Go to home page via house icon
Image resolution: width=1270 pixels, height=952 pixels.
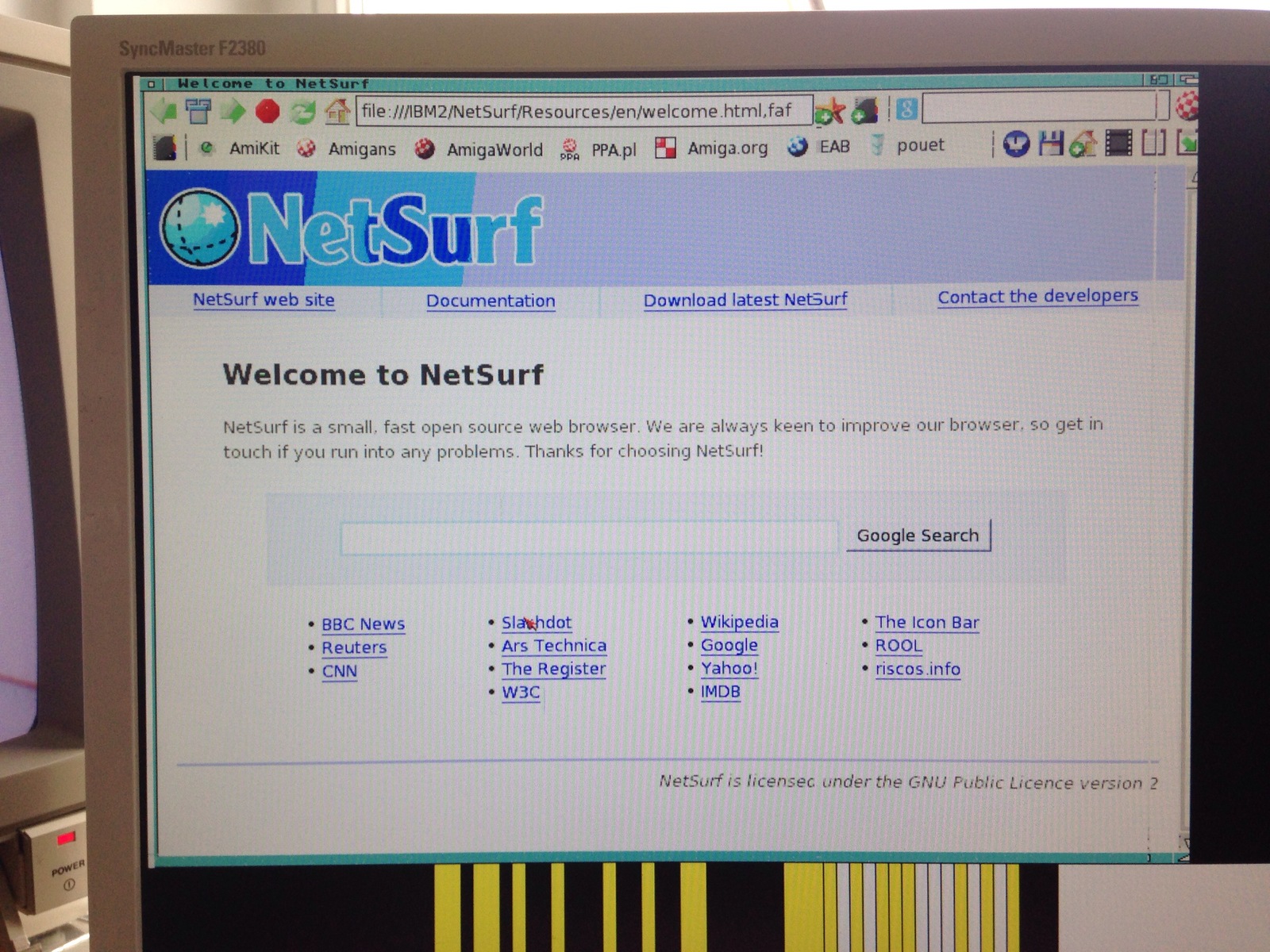point(337,111)
